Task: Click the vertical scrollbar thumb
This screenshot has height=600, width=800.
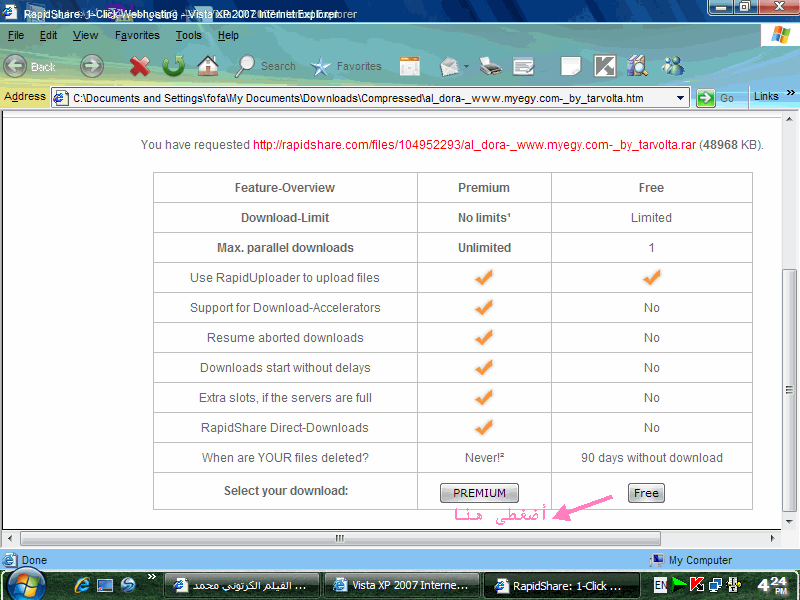Action: tap(789, 390)
